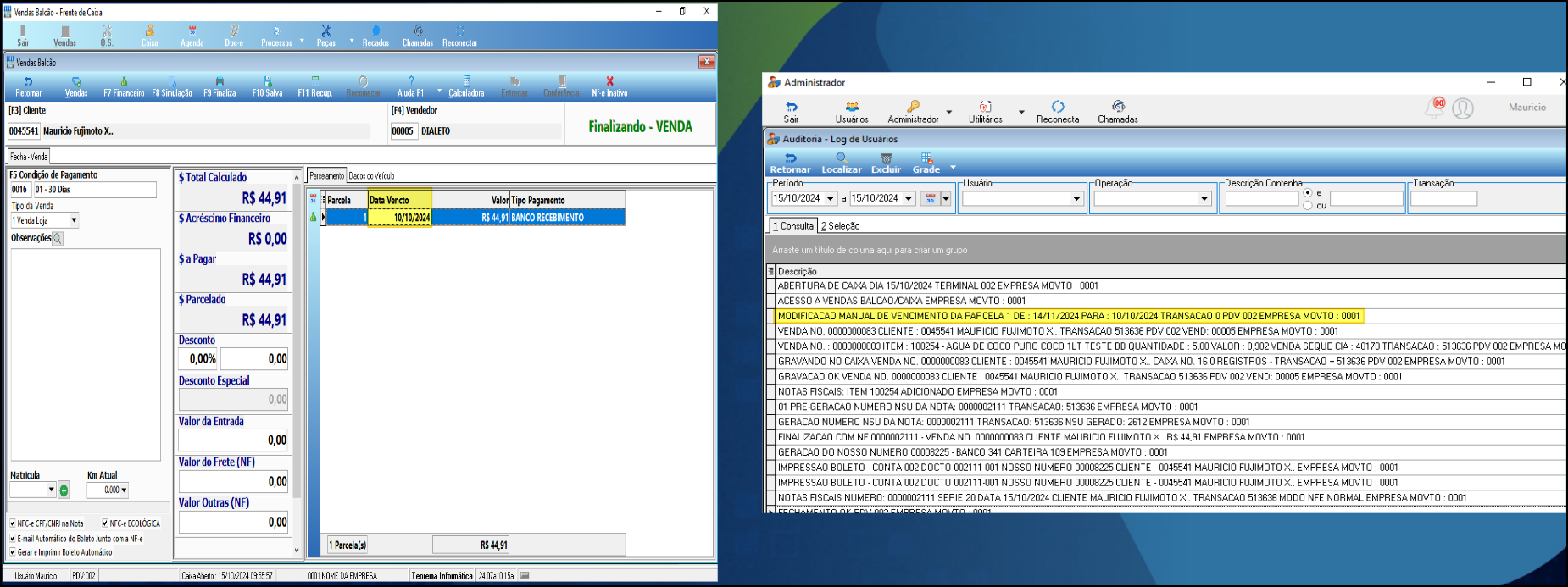Open Processos in the top toolbar
The width and height of the screenshot is (1568, 587).
pos(276,36)
